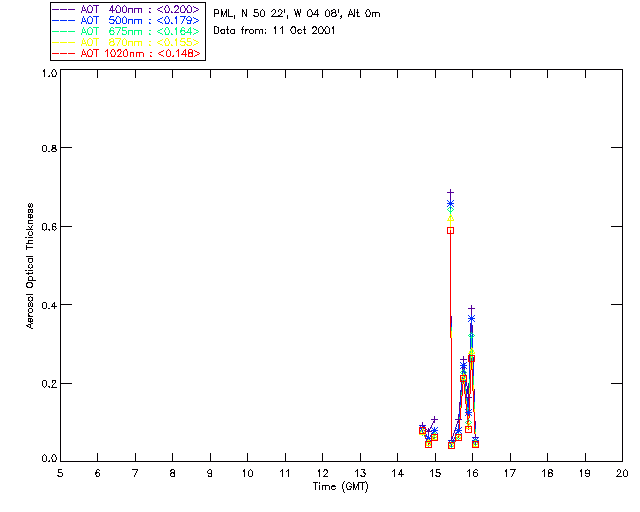Click the 'Time (GMT)' axis label
This screenshot has width=640, height=512.
coord(340,487)
